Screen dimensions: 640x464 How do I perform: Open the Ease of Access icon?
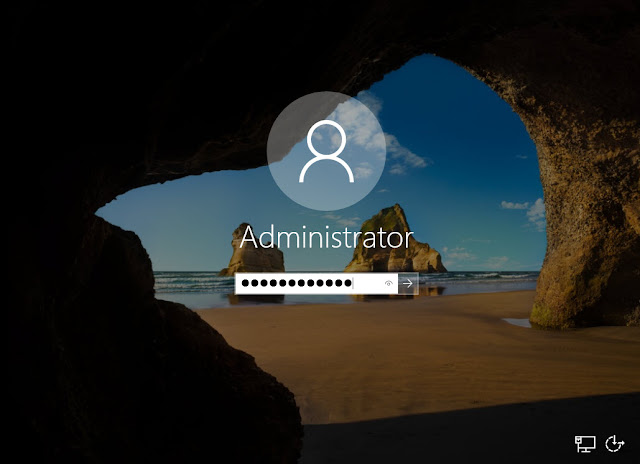614,444
